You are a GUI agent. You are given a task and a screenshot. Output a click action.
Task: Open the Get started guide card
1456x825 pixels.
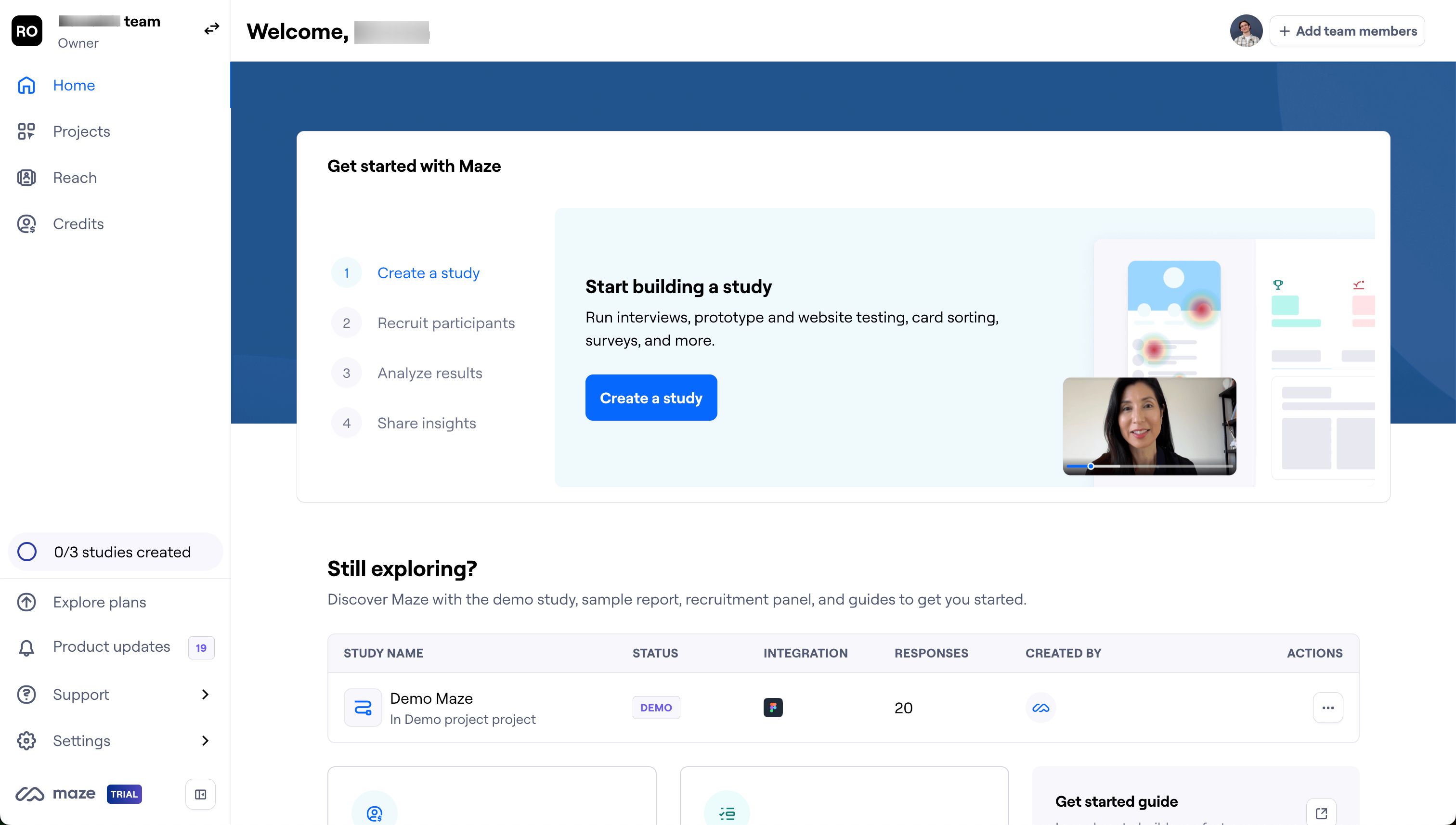(x=1196, y=796)
